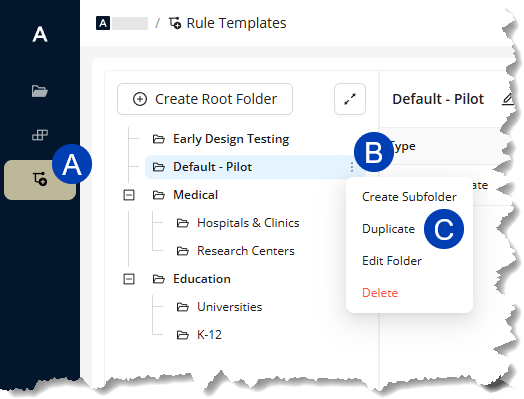Click the Default - Pilot folder icon

click(x=159, y=167)
